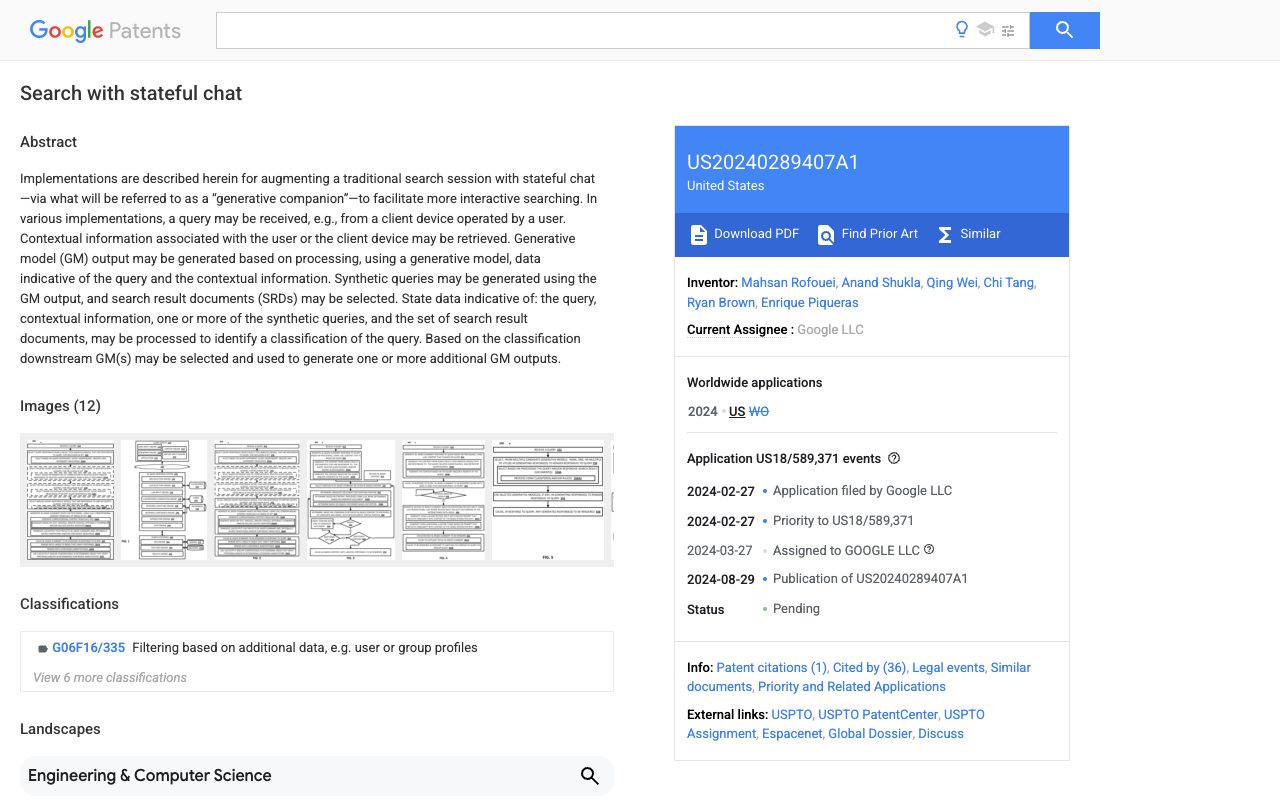The image size is (1280, 800).
Task: Click the Download PDF button label
Action: pos(756,234)
